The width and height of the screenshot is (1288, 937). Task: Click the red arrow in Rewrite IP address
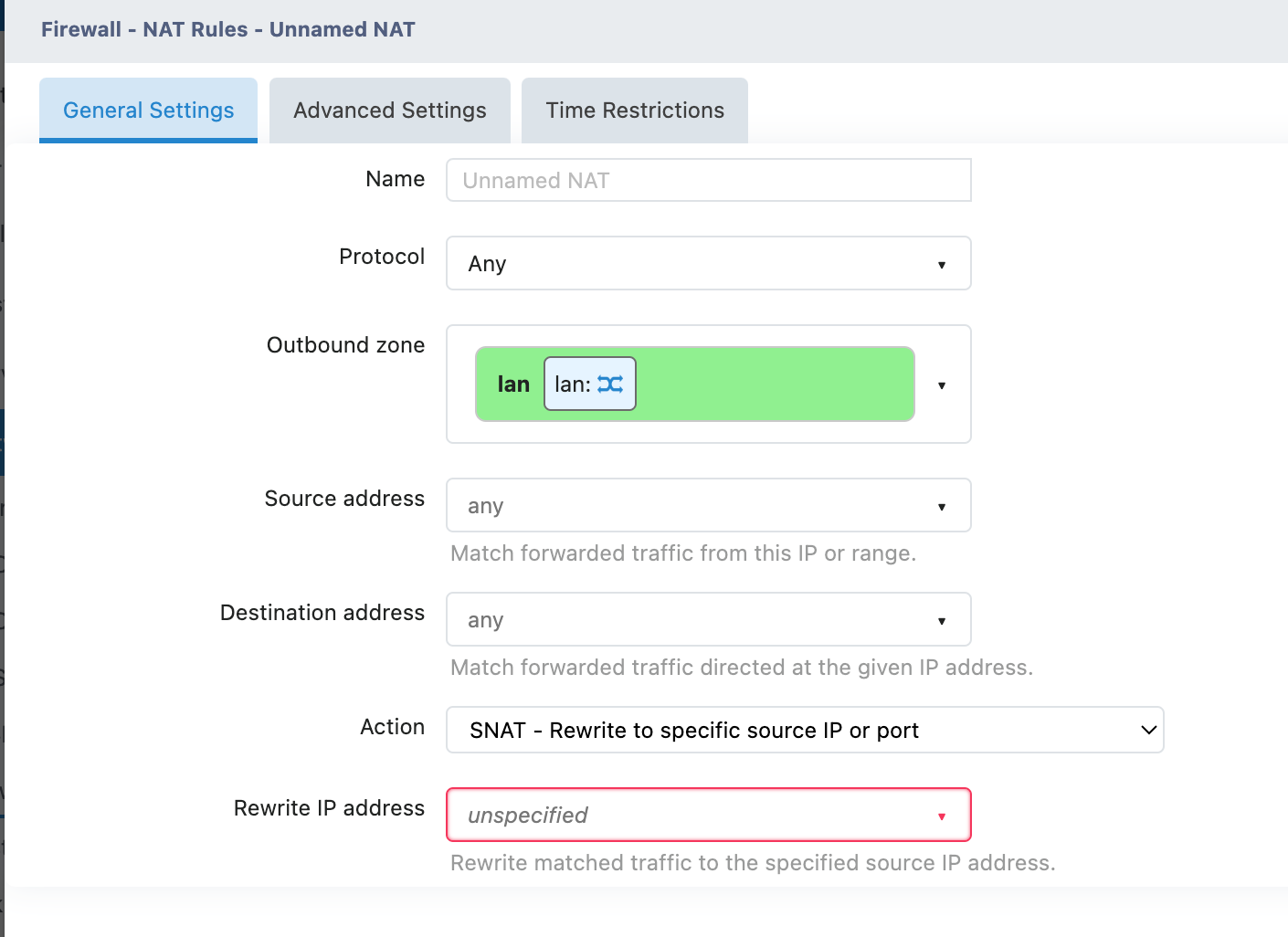[x=941, y=816]
